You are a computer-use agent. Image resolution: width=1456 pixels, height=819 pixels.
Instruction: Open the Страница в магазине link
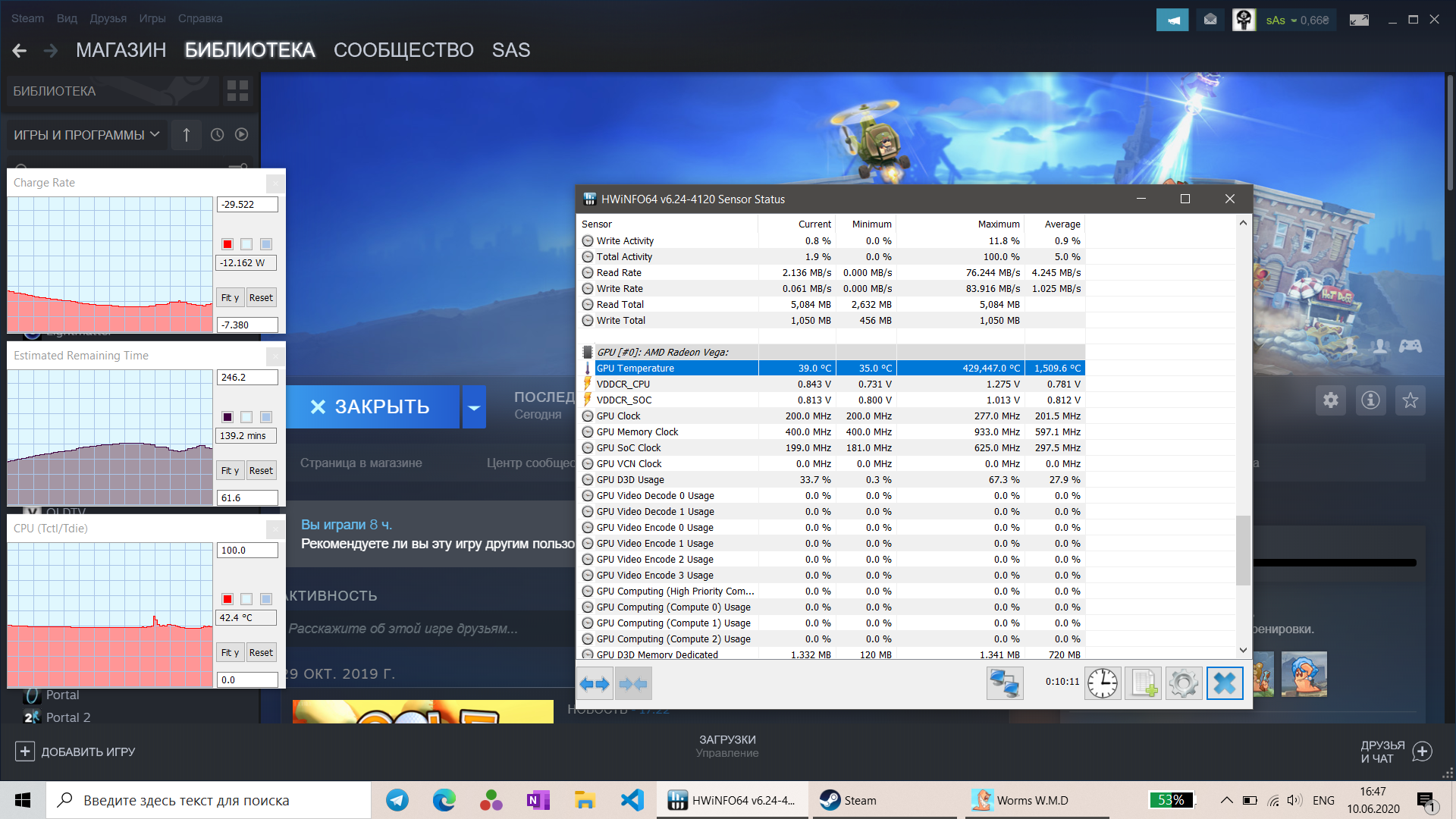coord(361,463)
